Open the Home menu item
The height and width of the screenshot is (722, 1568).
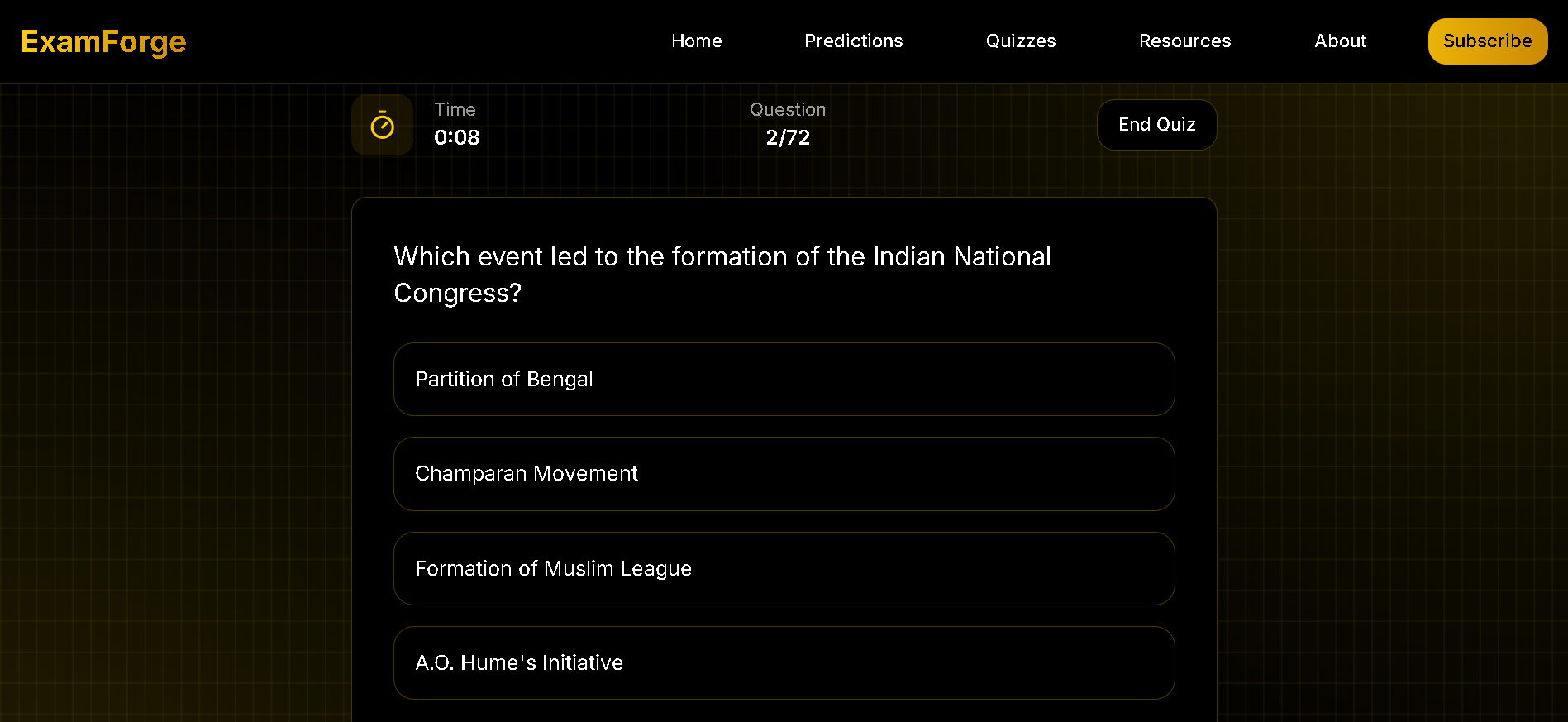tap(696, 41)
